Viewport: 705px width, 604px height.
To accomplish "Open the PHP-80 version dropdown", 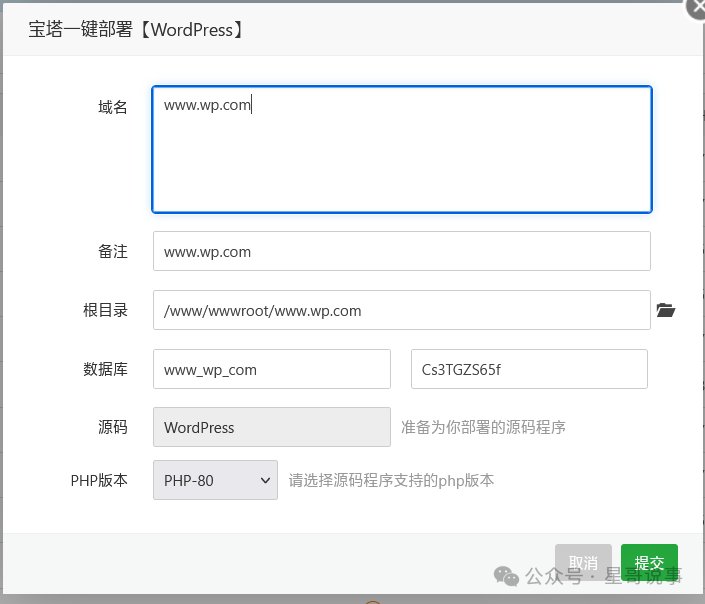I will coord(215,480).
